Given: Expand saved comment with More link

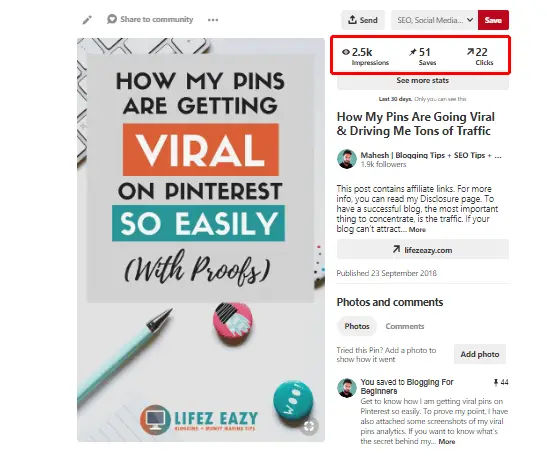Looking at the screenshot, I should (447, 442).
